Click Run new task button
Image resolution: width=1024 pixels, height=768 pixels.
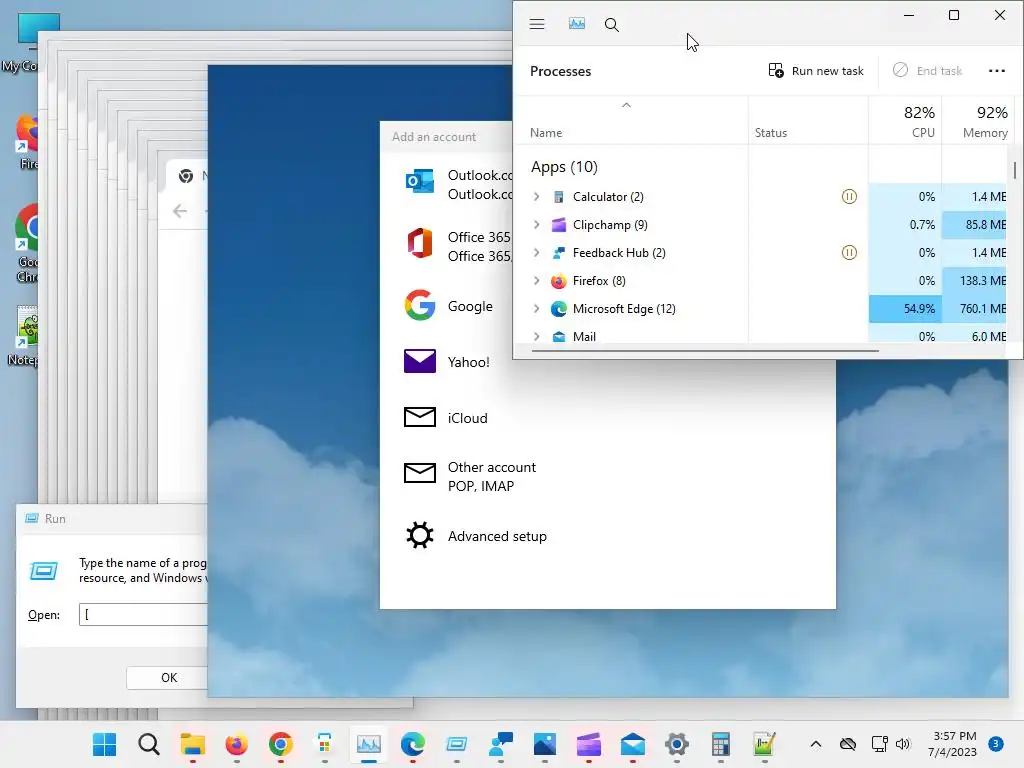pos(816,71)
